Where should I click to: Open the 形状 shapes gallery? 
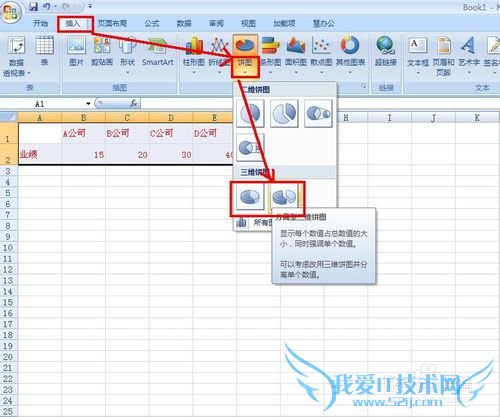coord(127,55)
